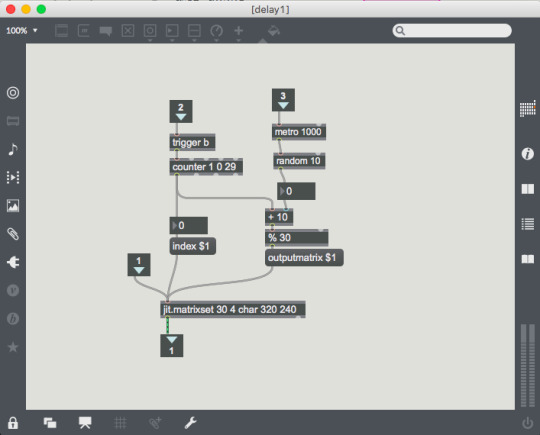Toggle the grid display icon
Screen dimensions: 540x435
pos(120,423)
